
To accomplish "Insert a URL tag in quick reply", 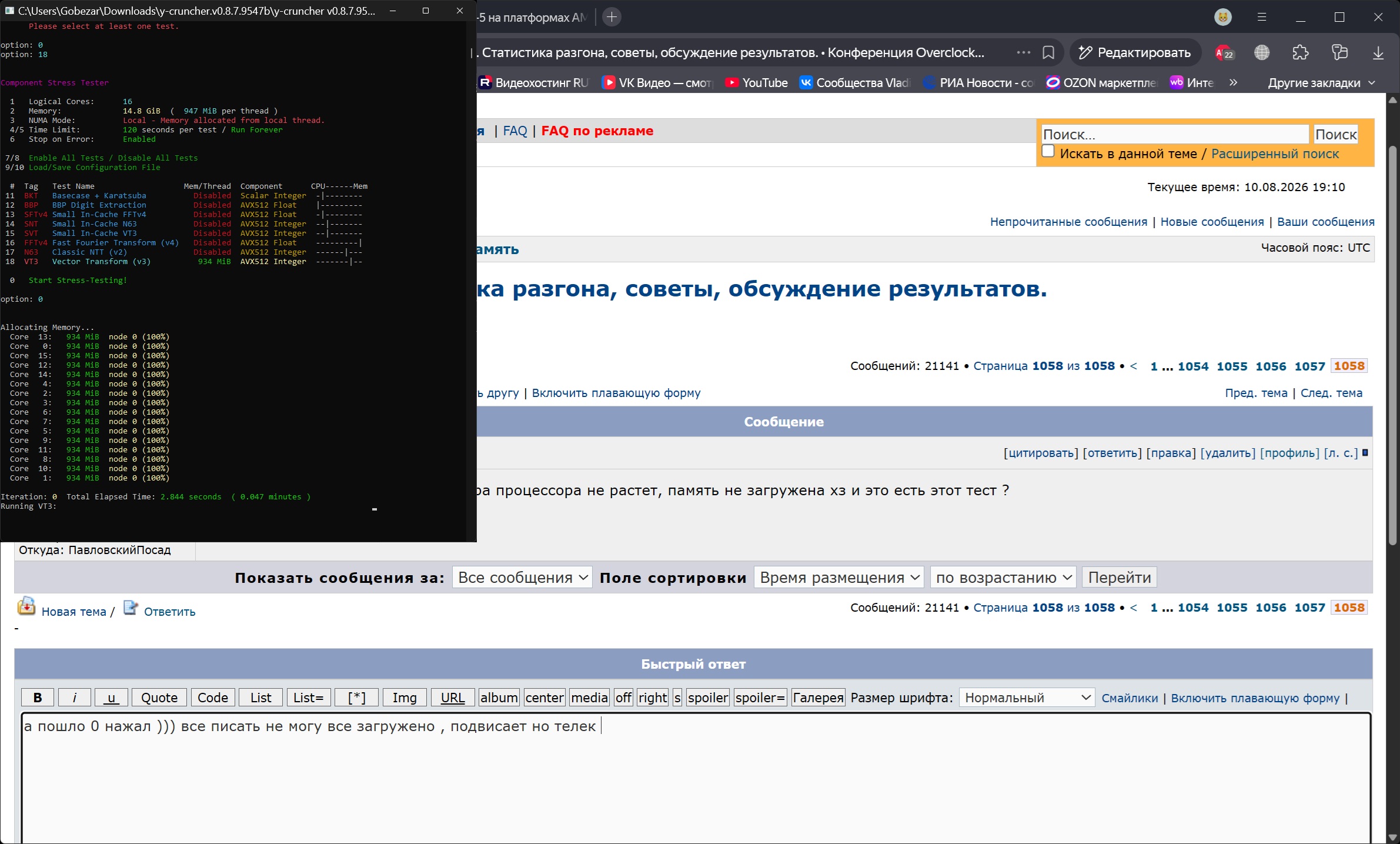I will pyautogui.click(x=453, y=698).
